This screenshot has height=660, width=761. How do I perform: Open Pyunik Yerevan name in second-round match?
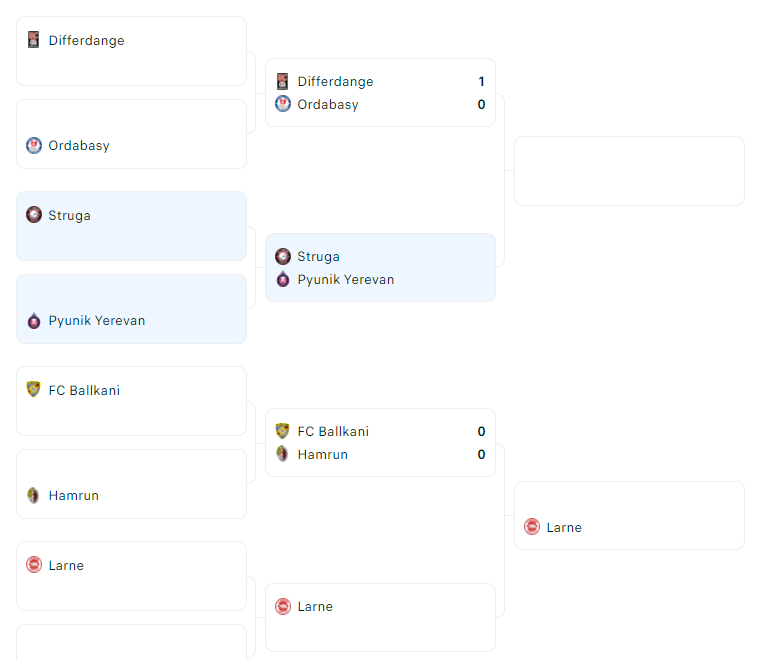coord(346,280)
